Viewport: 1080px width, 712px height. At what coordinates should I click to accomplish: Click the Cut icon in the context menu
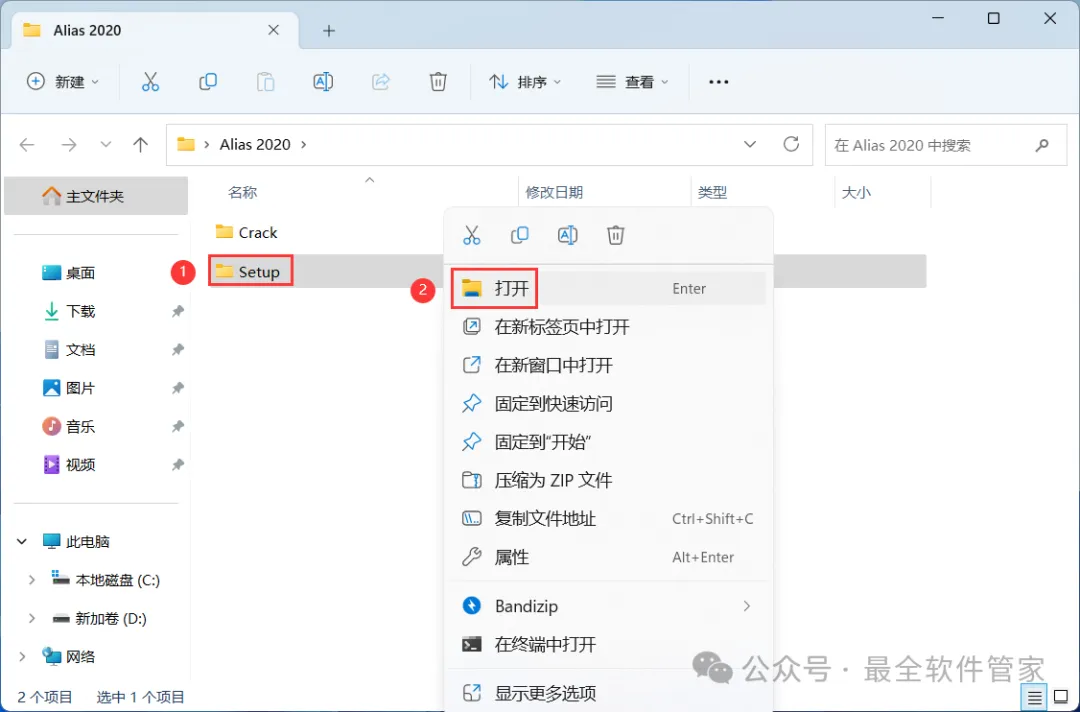pos(472,235)
